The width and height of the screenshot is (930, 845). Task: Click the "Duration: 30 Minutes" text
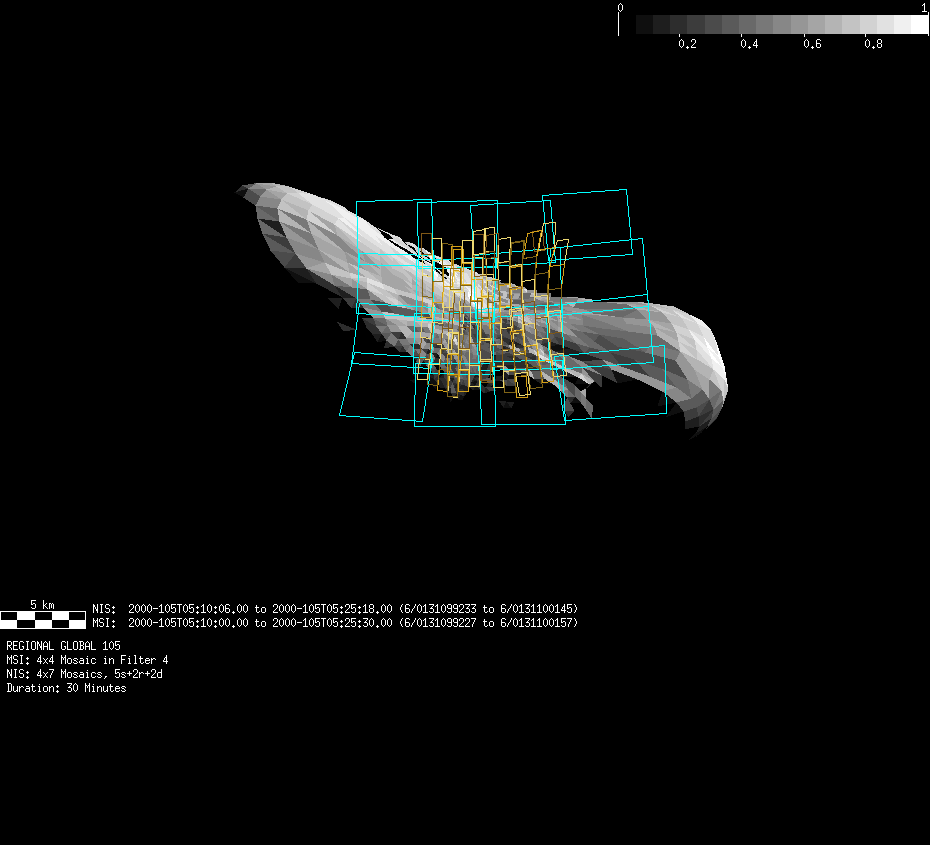66,688
